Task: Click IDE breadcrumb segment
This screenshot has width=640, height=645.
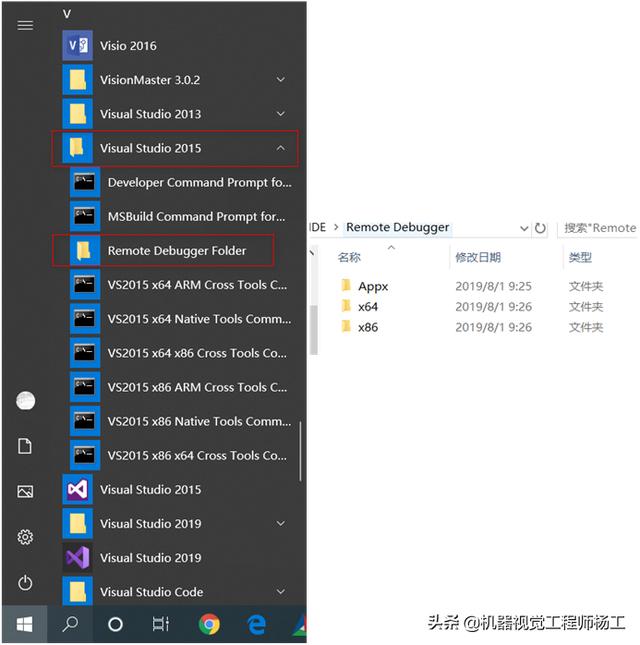Action: tap(318, 227)
